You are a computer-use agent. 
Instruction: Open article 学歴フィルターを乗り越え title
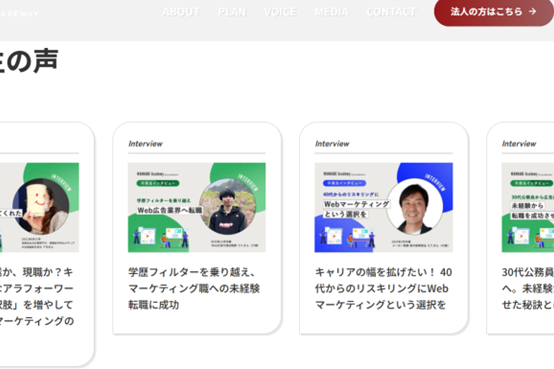coord(194,288)
